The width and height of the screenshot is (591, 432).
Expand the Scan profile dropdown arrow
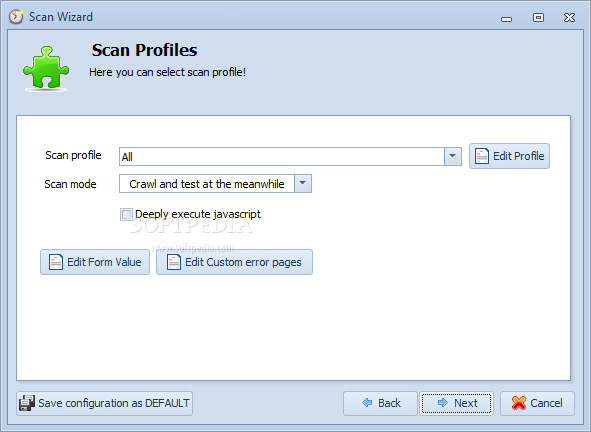[453, 156]
